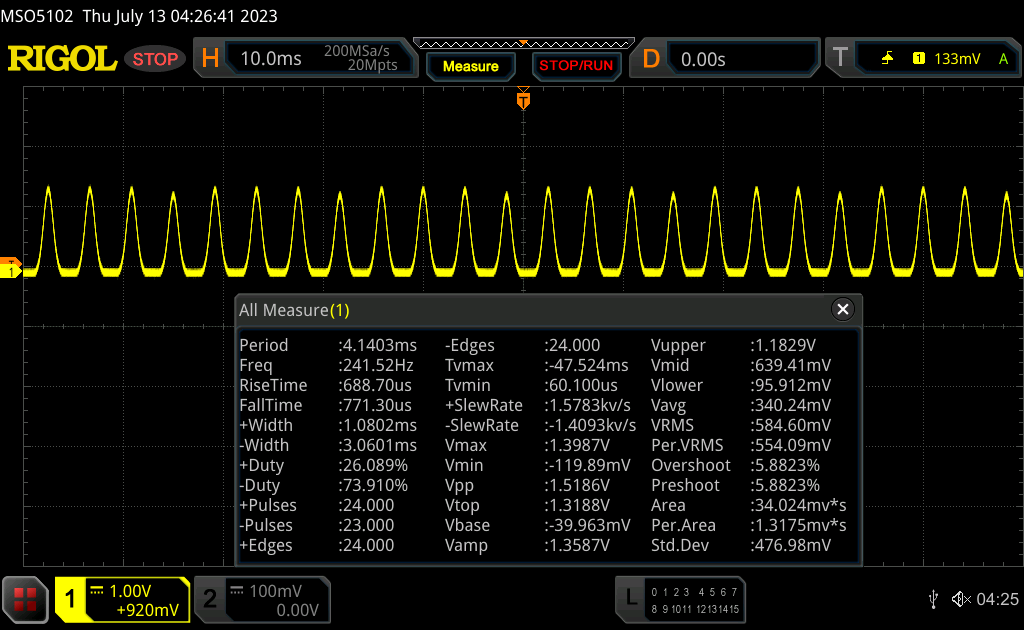This screenshot has height=630, width=1024.
Task: Select the Preshoot 5.8823% measurement
Action: [736, 485]
